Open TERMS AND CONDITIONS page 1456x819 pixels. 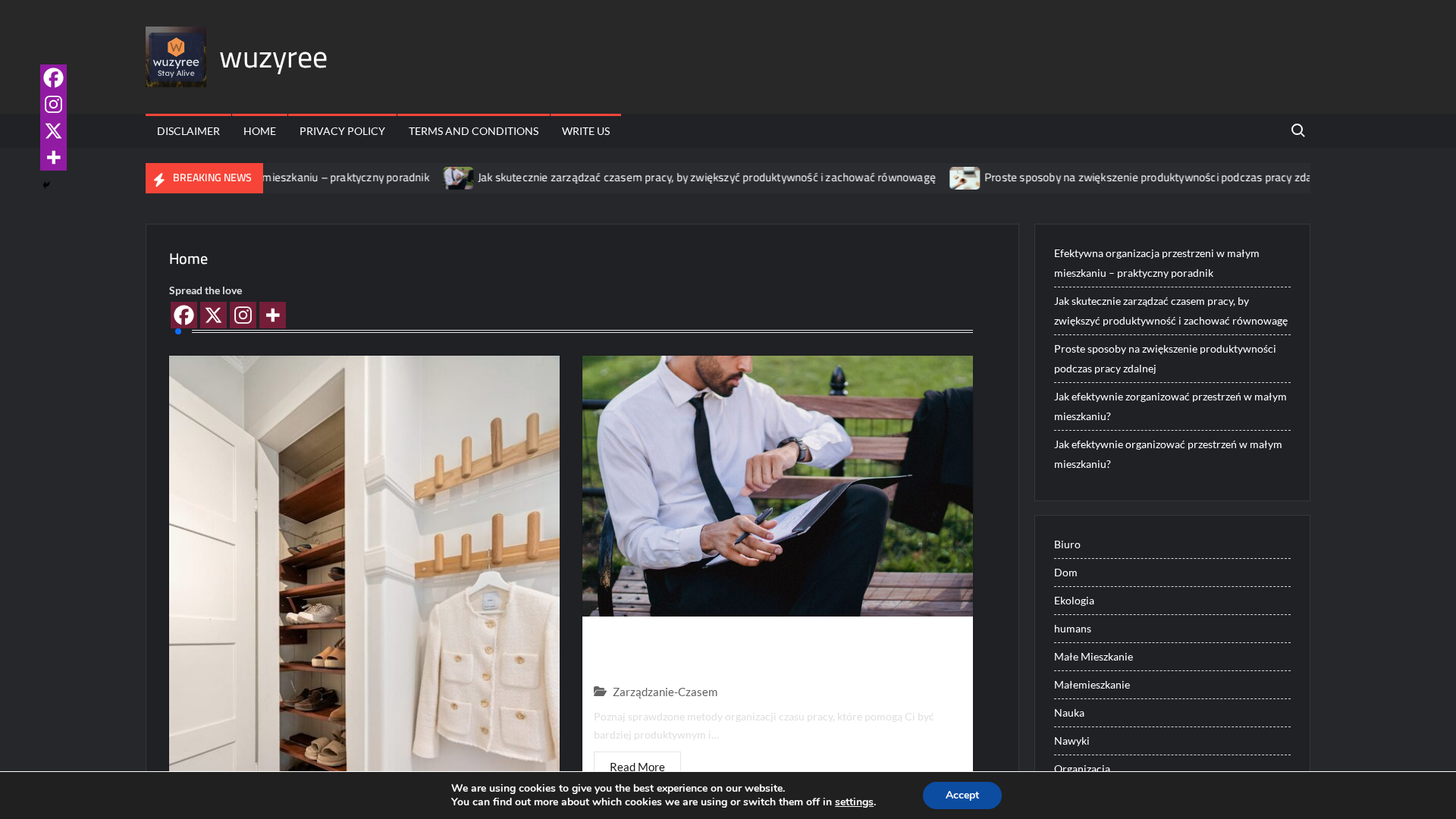[473, 131]
